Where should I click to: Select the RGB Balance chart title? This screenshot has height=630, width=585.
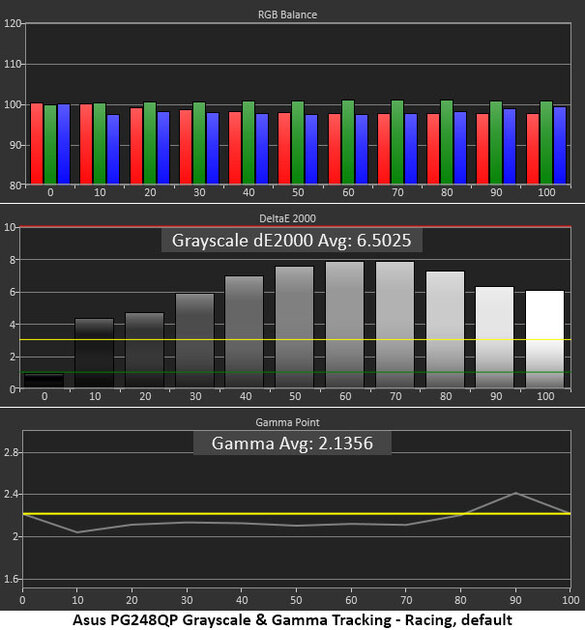(x=287, y=15)
